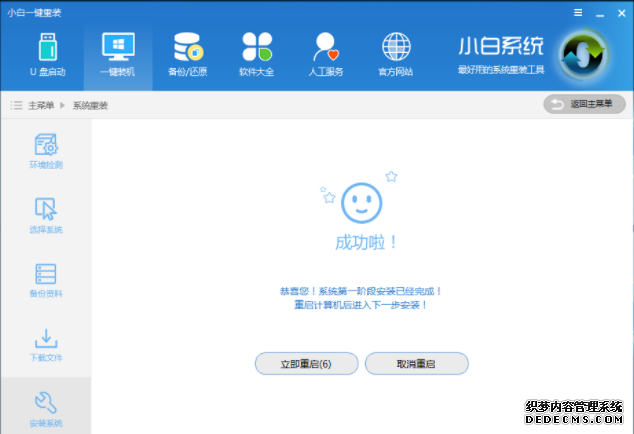
Task: Click 返回主菜单 button
Action: click(x=584, y=104)
